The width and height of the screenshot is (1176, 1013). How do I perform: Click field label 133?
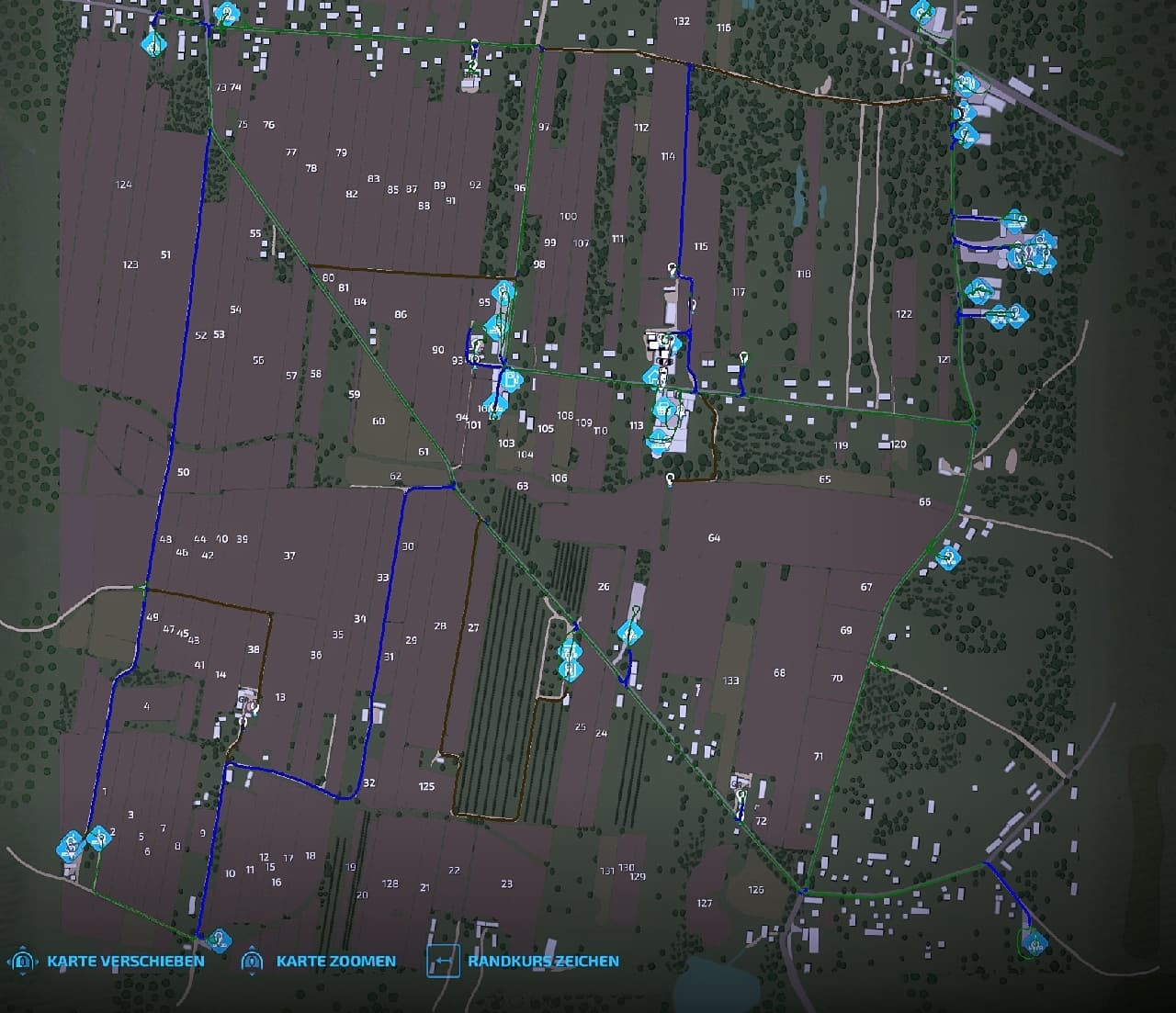(x=731, y=681)
